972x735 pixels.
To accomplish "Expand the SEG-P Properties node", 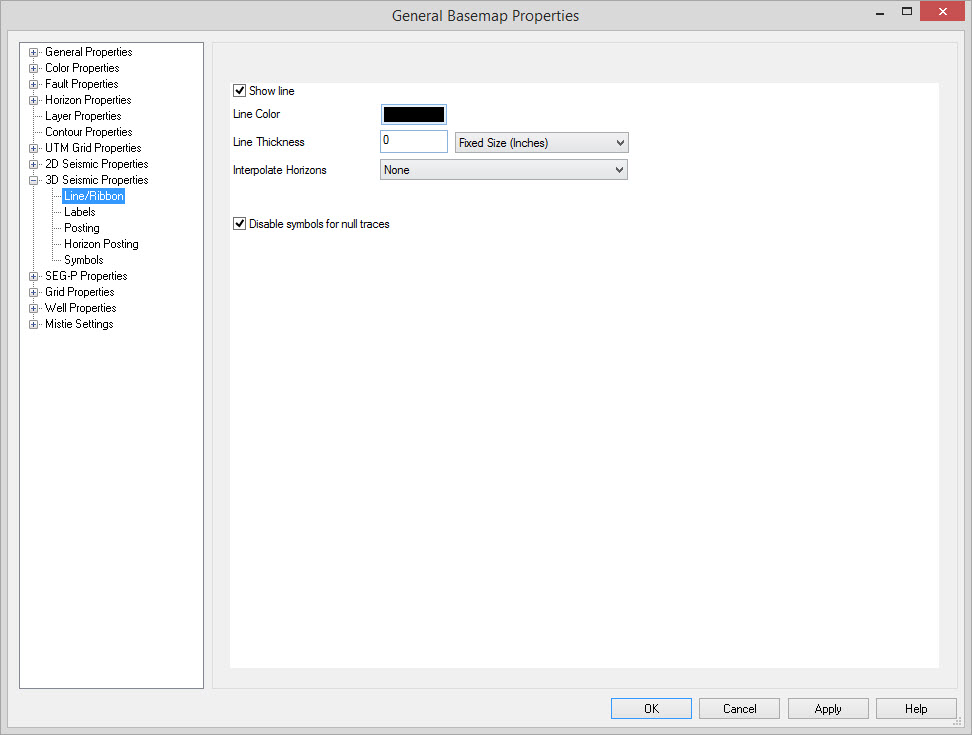I will (34, 276).
